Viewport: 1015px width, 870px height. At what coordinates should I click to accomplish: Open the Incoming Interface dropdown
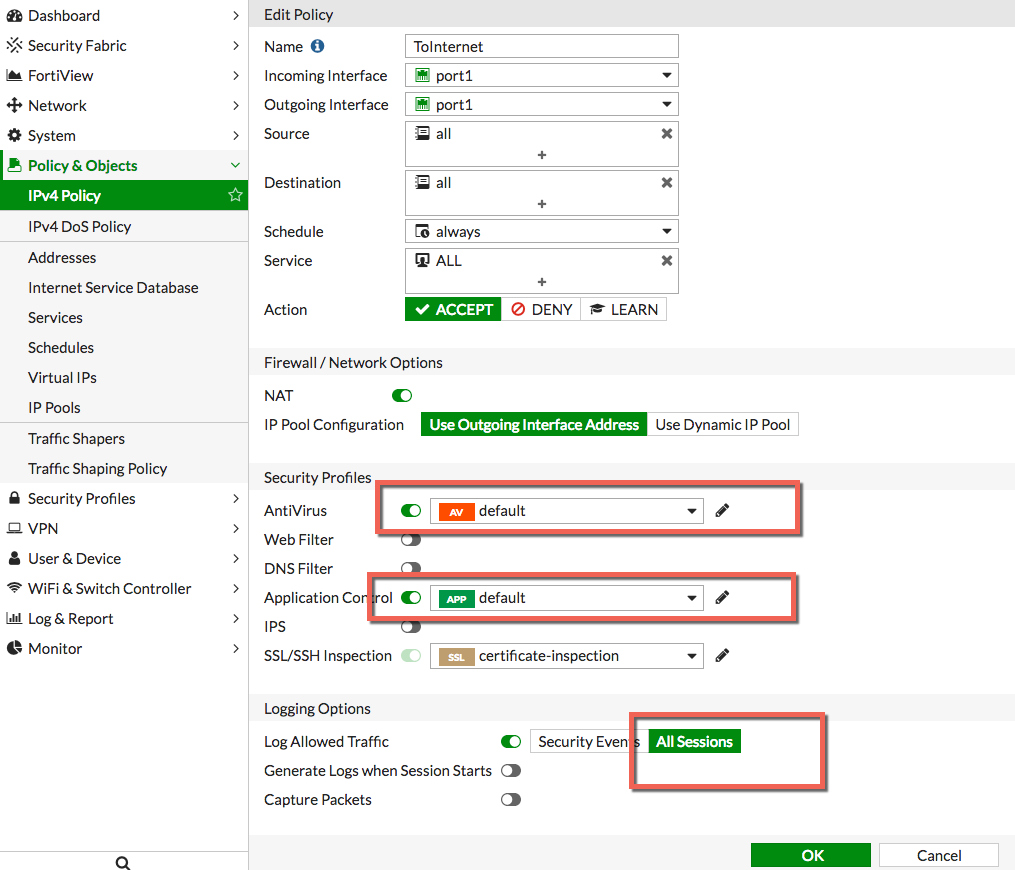tap(542, 75)
